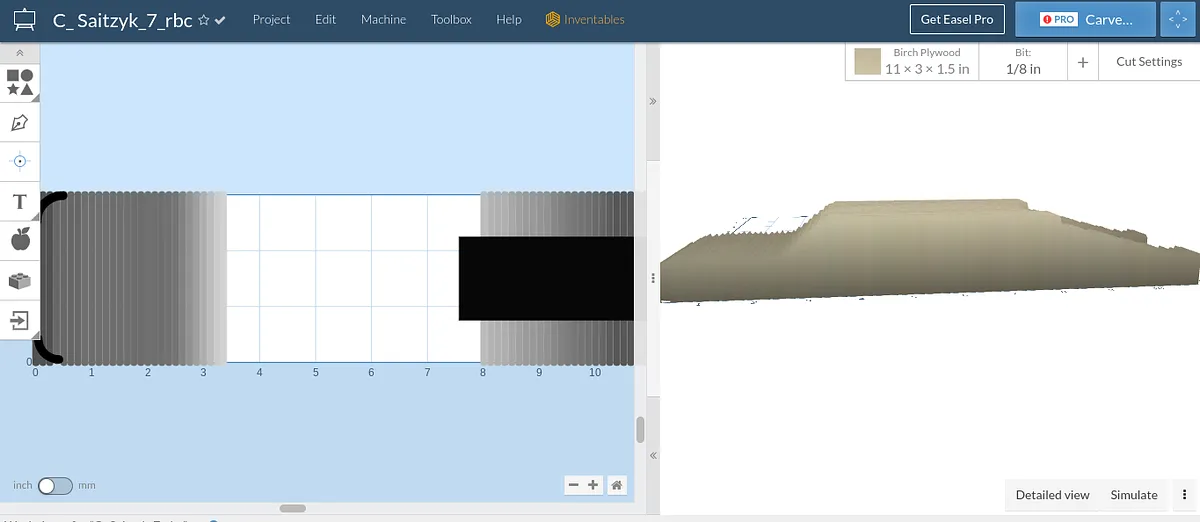
Task: Click the Simulate button
Action: [x=1133, y=495]
